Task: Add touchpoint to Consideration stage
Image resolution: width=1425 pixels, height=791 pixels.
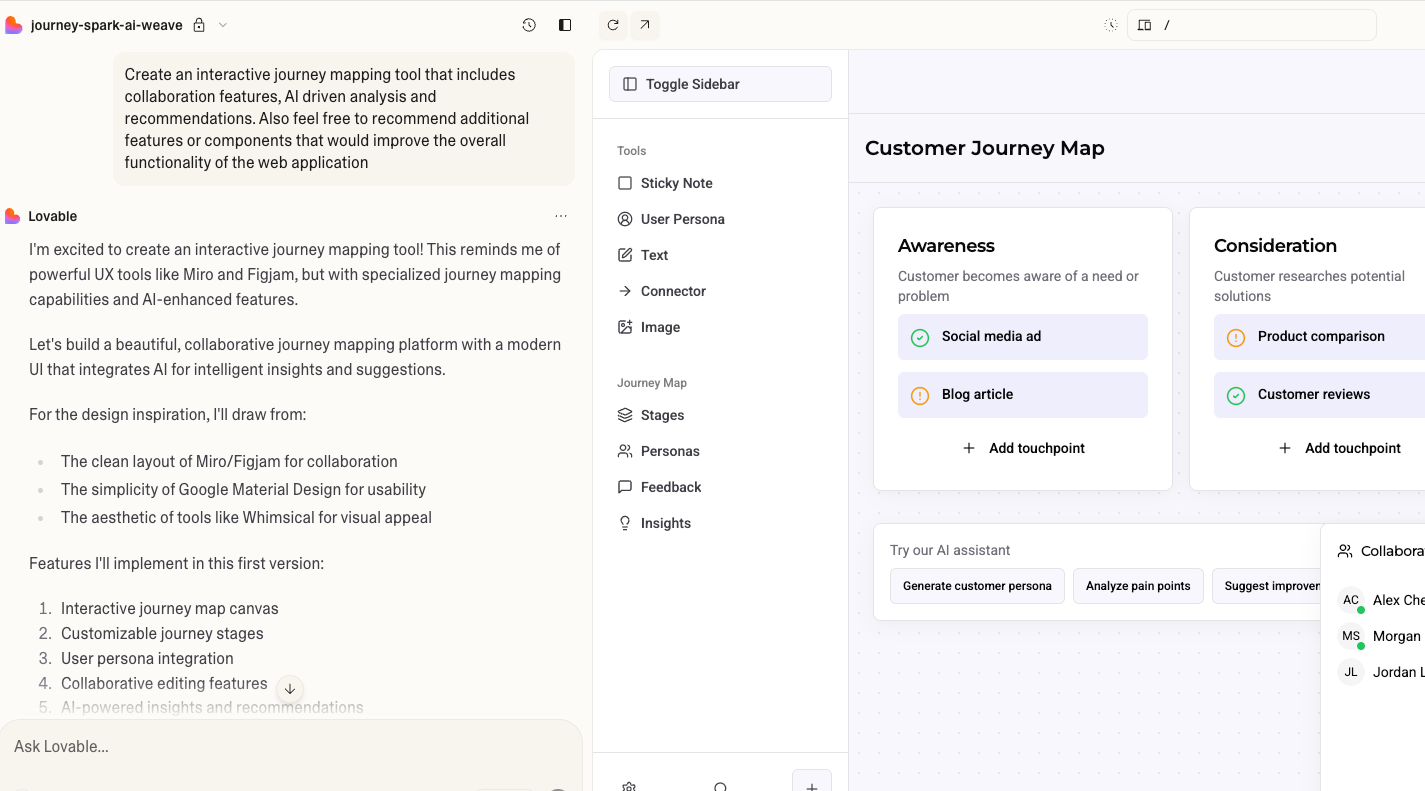Action: [1340, 448]
